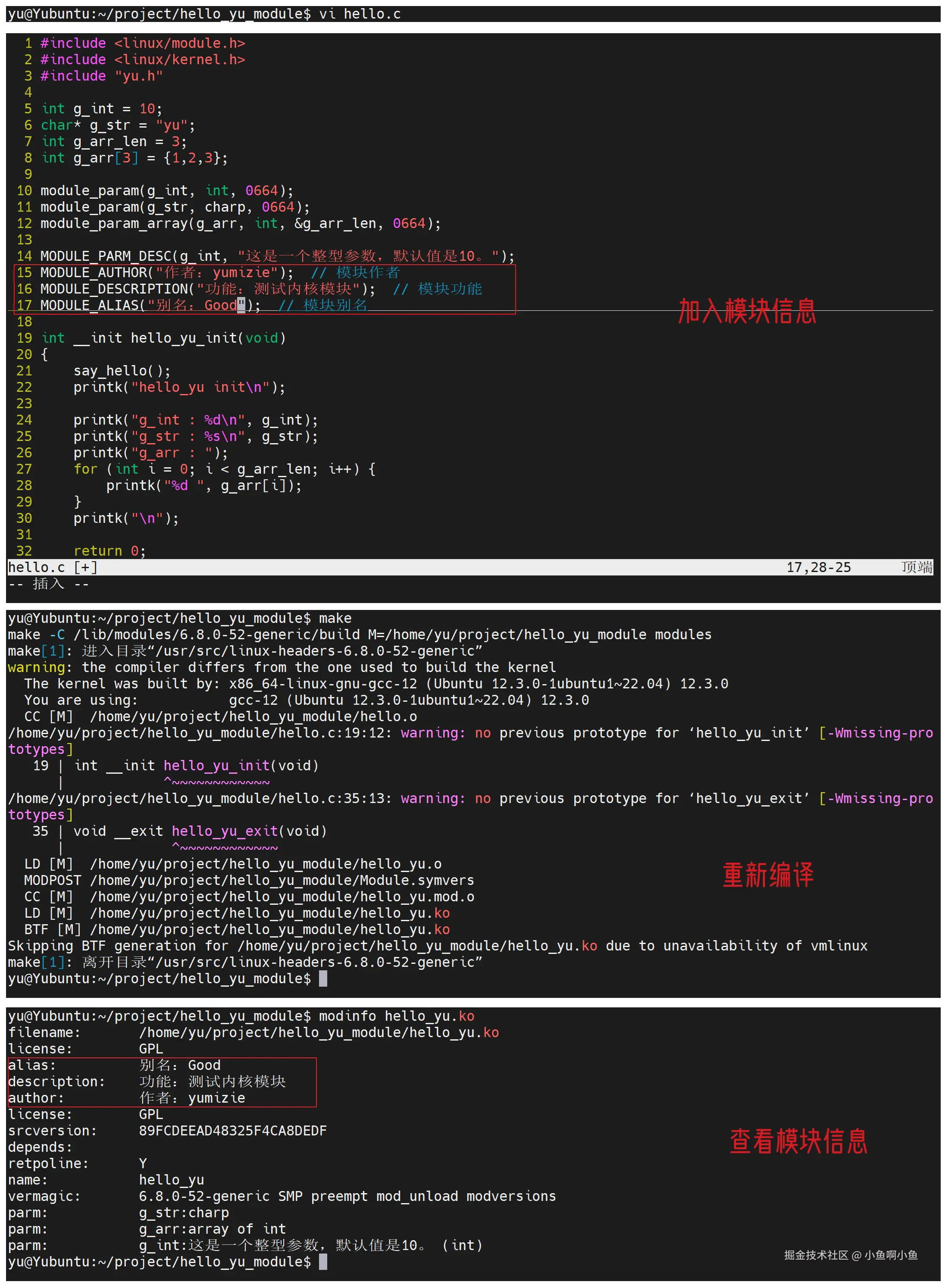945x1288 pixels.
Task: Click the alias '别名: Good' output value
Action: coord(180,1065)
